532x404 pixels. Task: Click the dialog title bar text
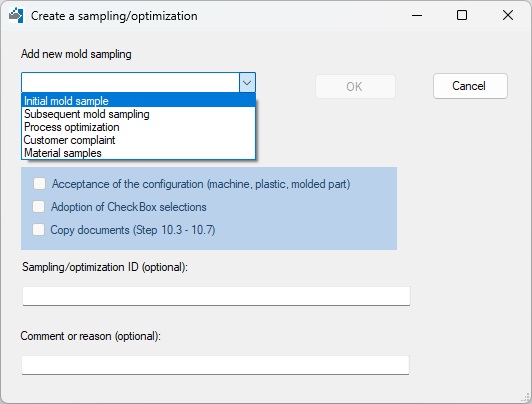pyautogui.click(x=114, y=16)
